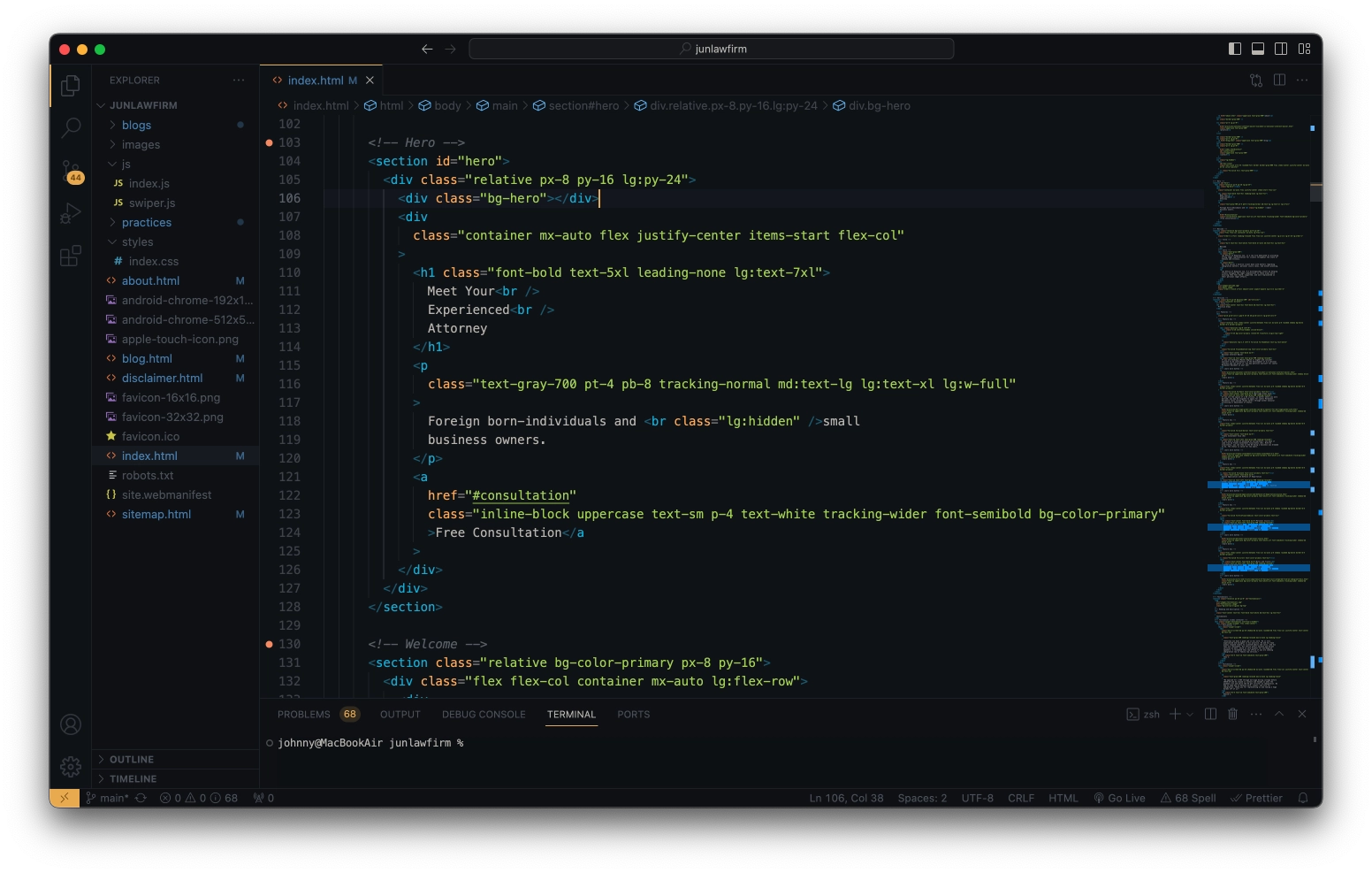This screenshot has width=1372, height=873.
Task: Open the Prettier status item
Action: pos(1256,798)
